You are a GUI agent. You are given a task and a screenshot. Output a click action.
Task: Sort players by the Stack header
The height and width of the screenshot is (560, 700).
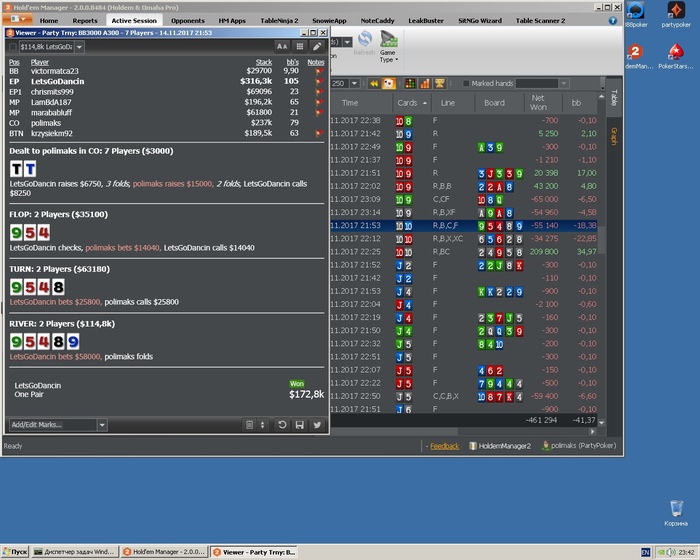pyautogui.click(x=263, y=62)
